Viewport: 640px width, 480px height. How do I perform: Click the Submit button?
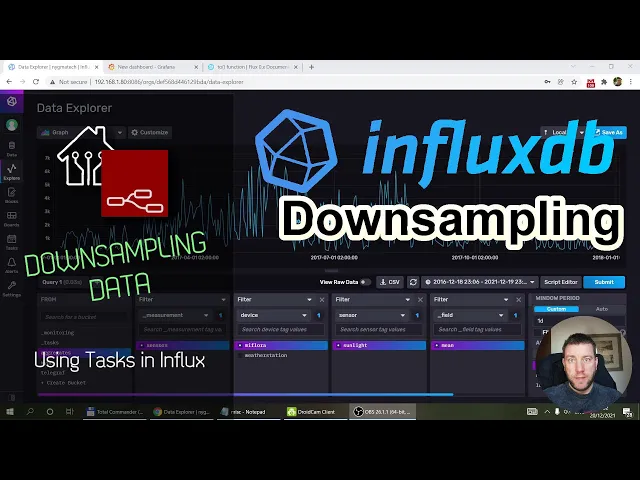(604, 282)
